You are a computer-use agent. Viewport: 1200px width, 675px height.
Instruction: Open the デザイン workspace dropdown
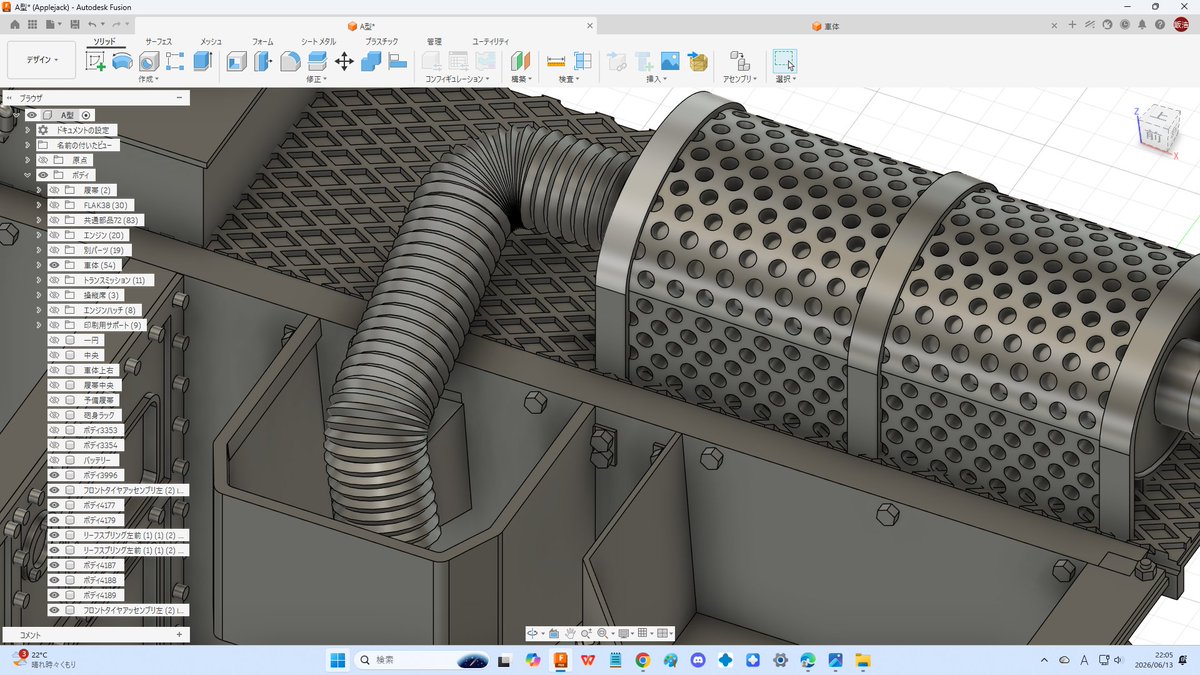pyautogui.click(x=42, y=60)
